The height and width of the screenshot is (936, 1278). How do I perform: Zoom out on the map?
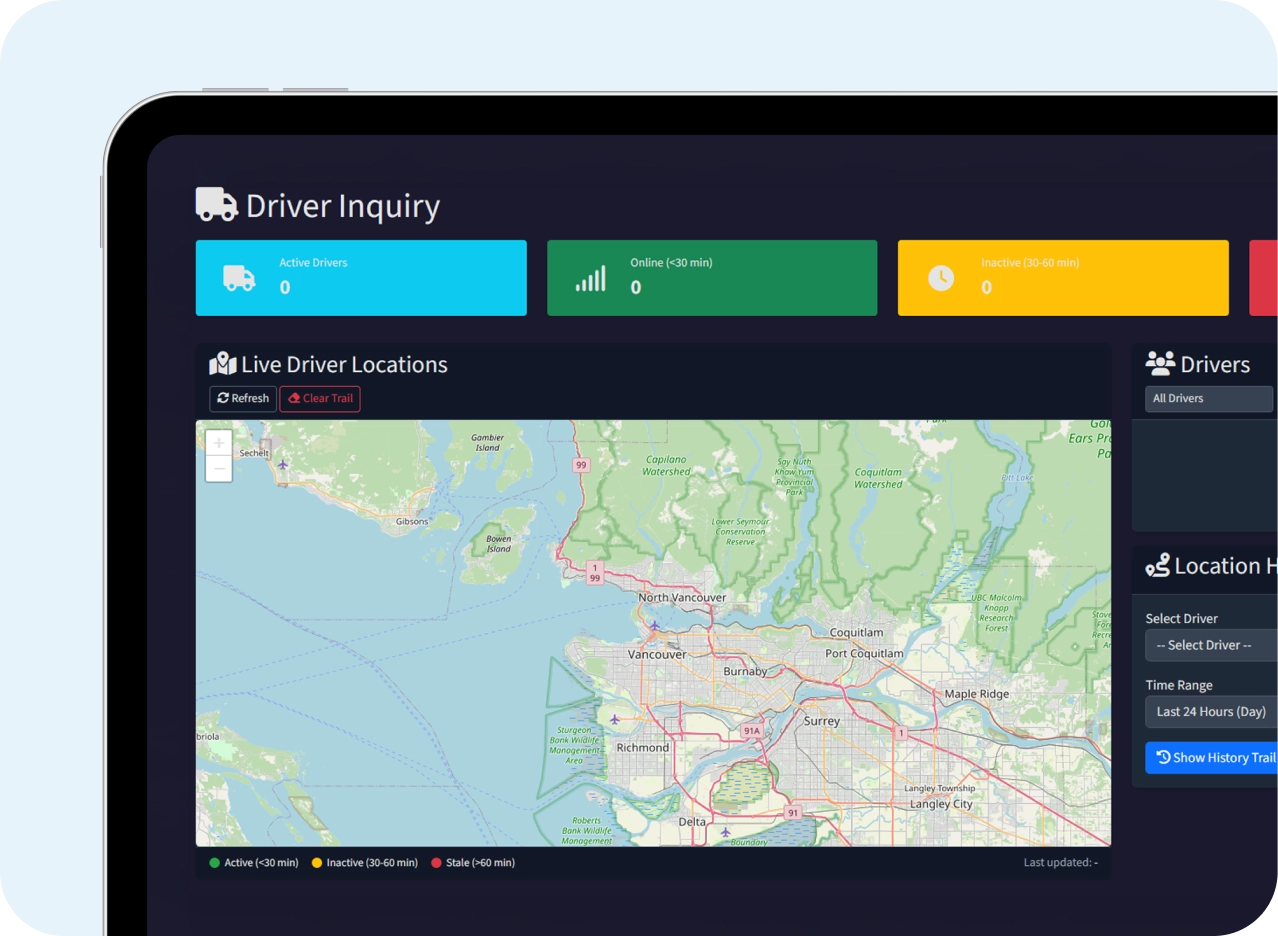(219, 469)
